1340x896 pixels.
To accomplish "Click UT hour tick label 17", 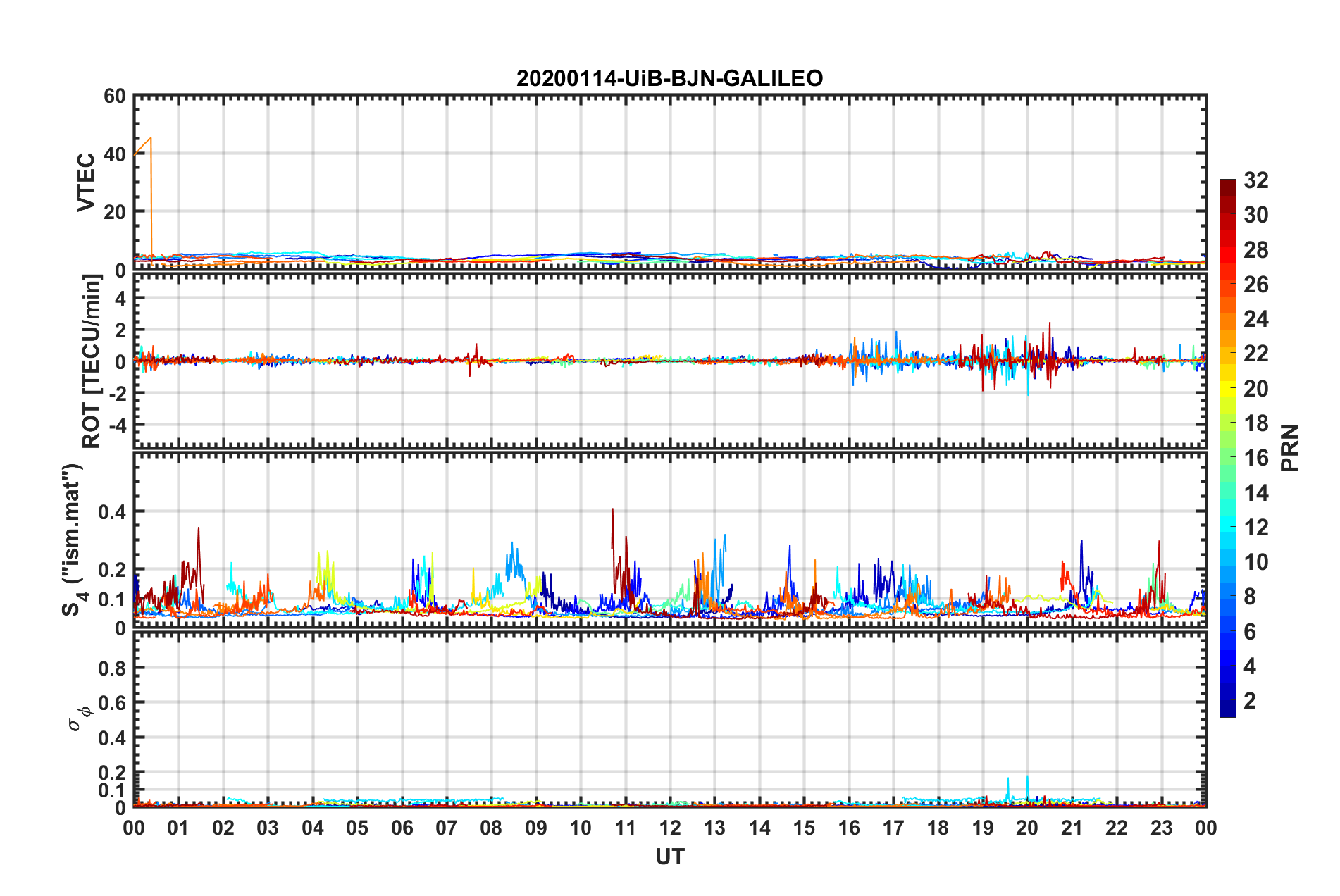I will point(893,828).
